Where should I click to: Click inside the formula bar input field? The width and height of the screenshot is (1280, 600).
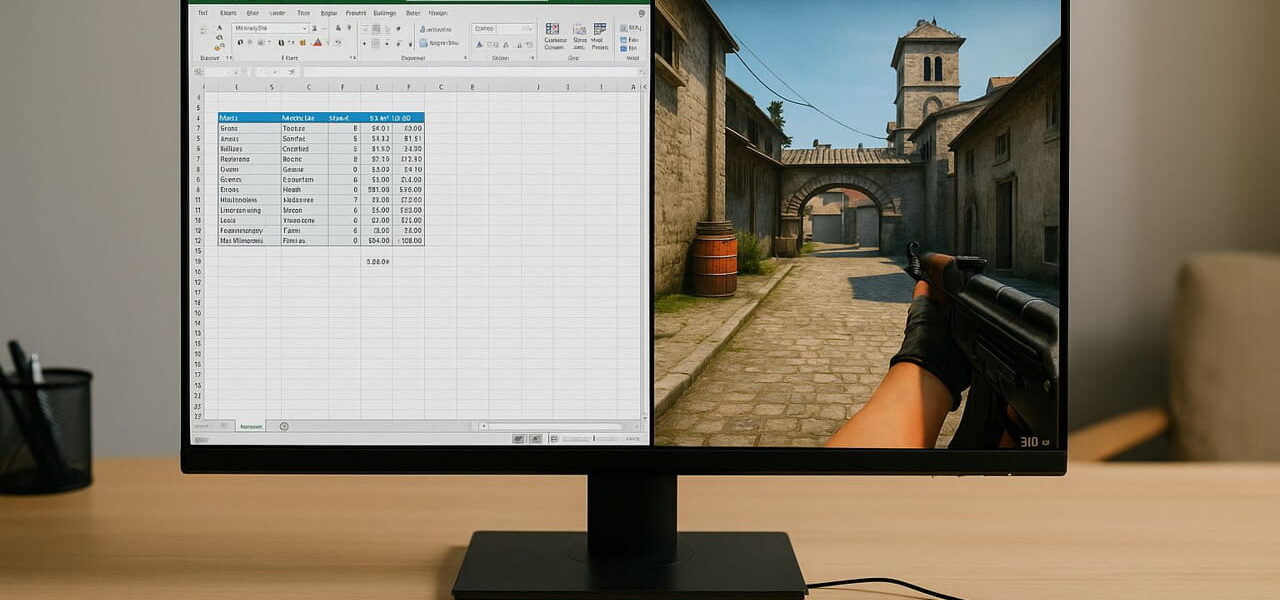click(470, 72)
